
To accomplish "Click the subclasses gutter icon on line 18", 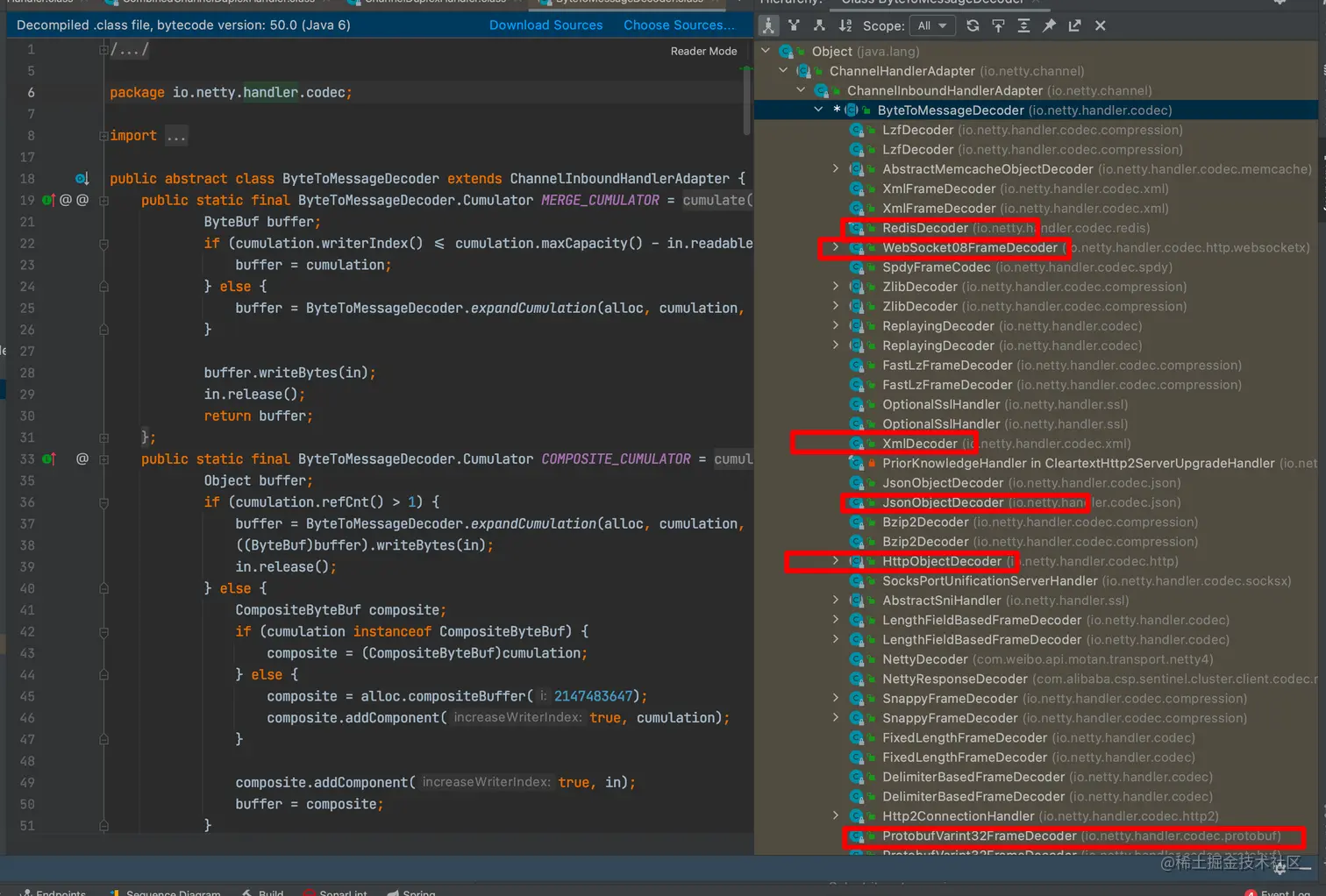I will [x=82, y=179].
